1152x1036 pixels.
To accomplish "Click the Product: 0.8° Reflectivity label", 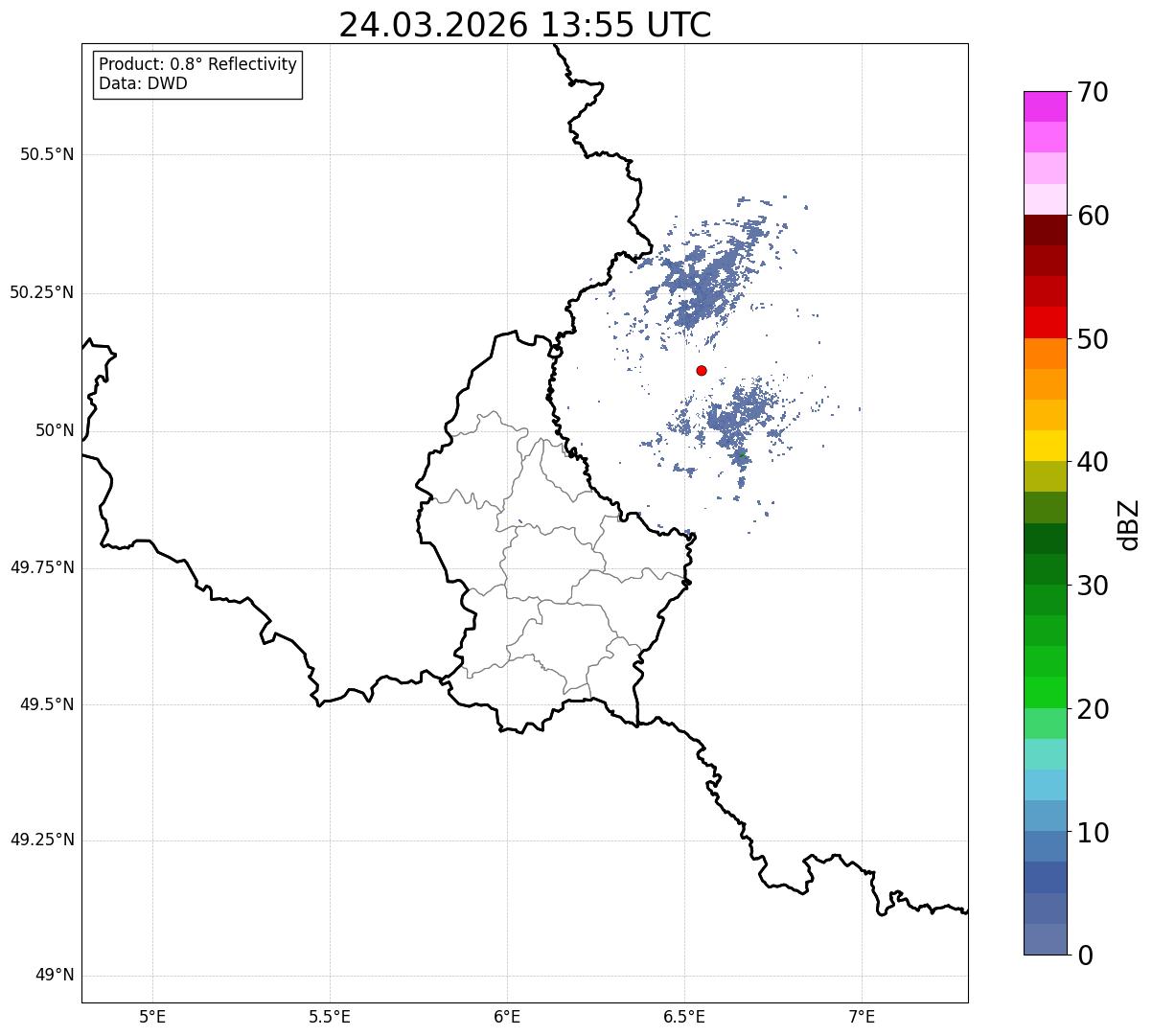I will pos(198,64).
